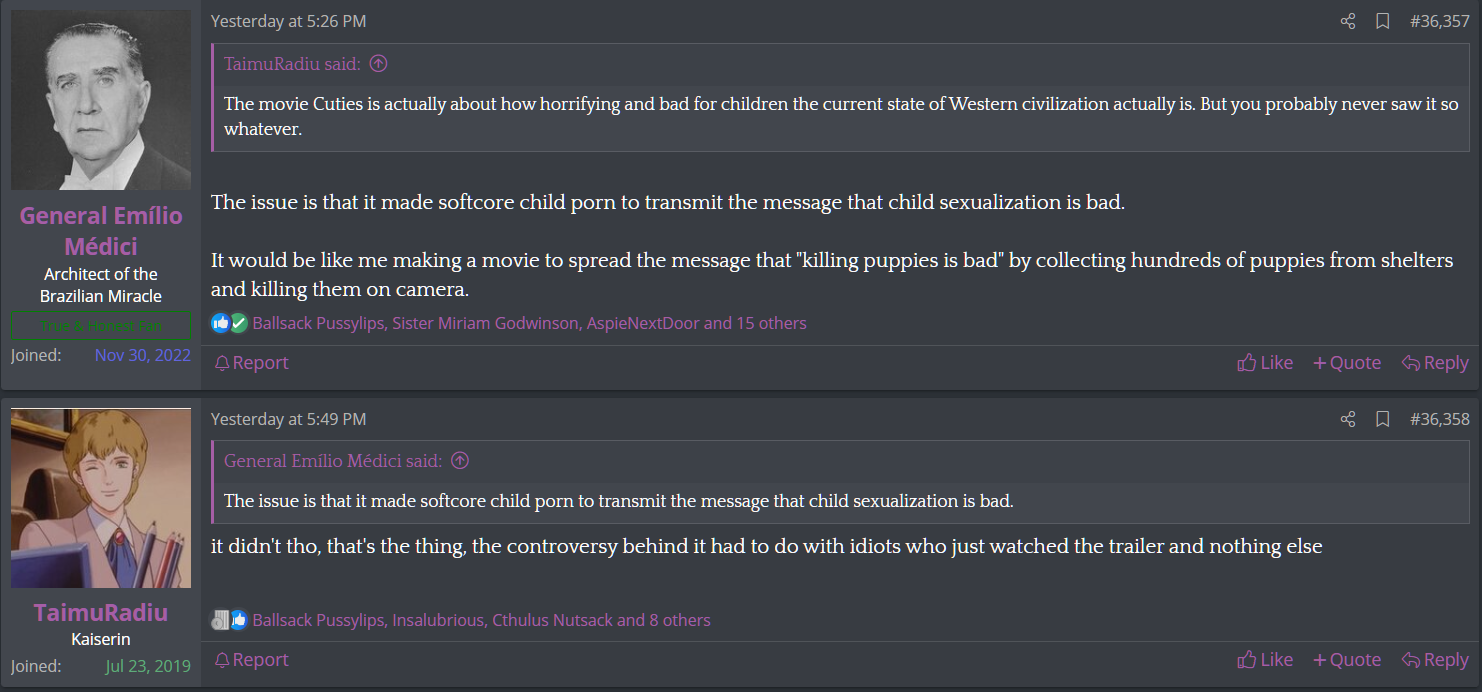Viewport: 1482px width, 692px height.
Task: Open post number #36,357 permalink
Action: (x=1439, y=21)
